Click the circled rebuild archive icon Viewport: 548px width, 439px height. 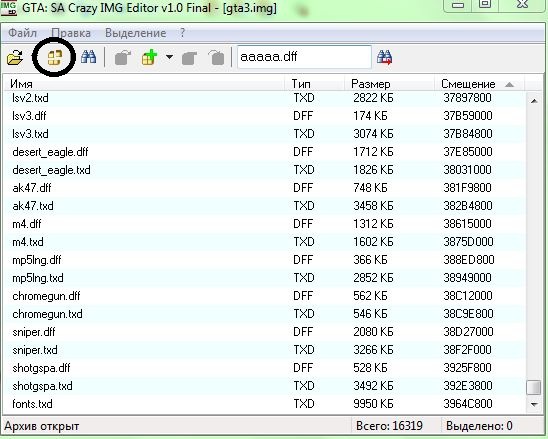pyautogui.click(x=55, y=58)
